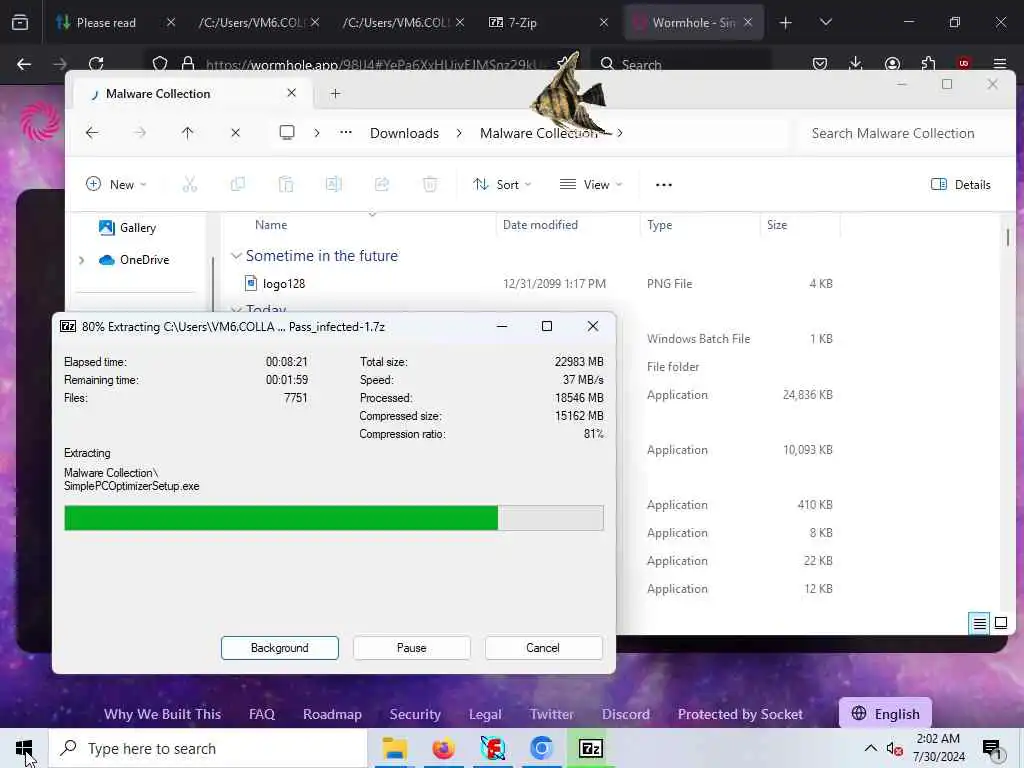Cancel the 7-Zip extraction

pos(543,648)
